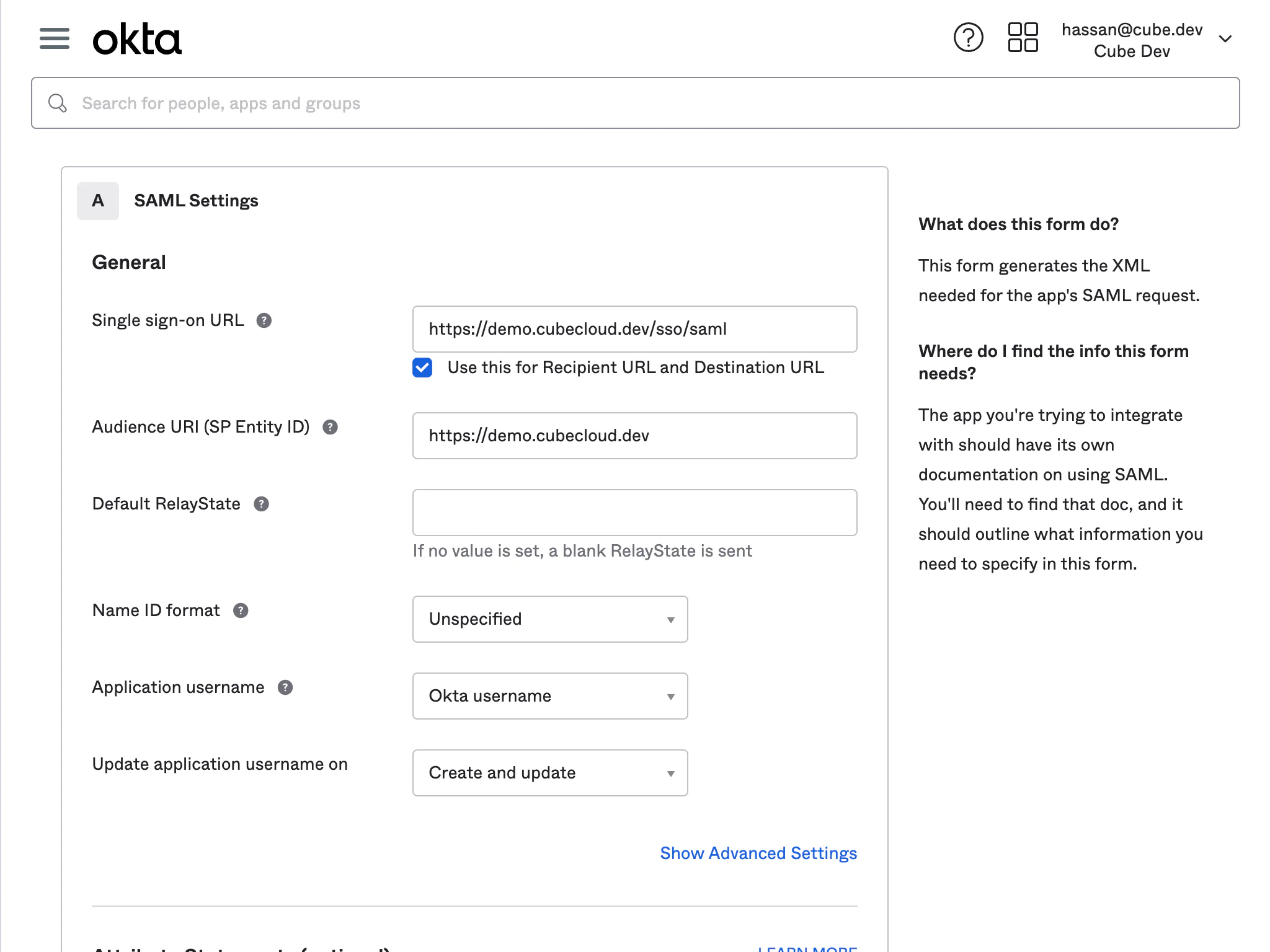The image size is (1270, 952).
Task: Click the Audience URI input field
Action: click(634, 436)
